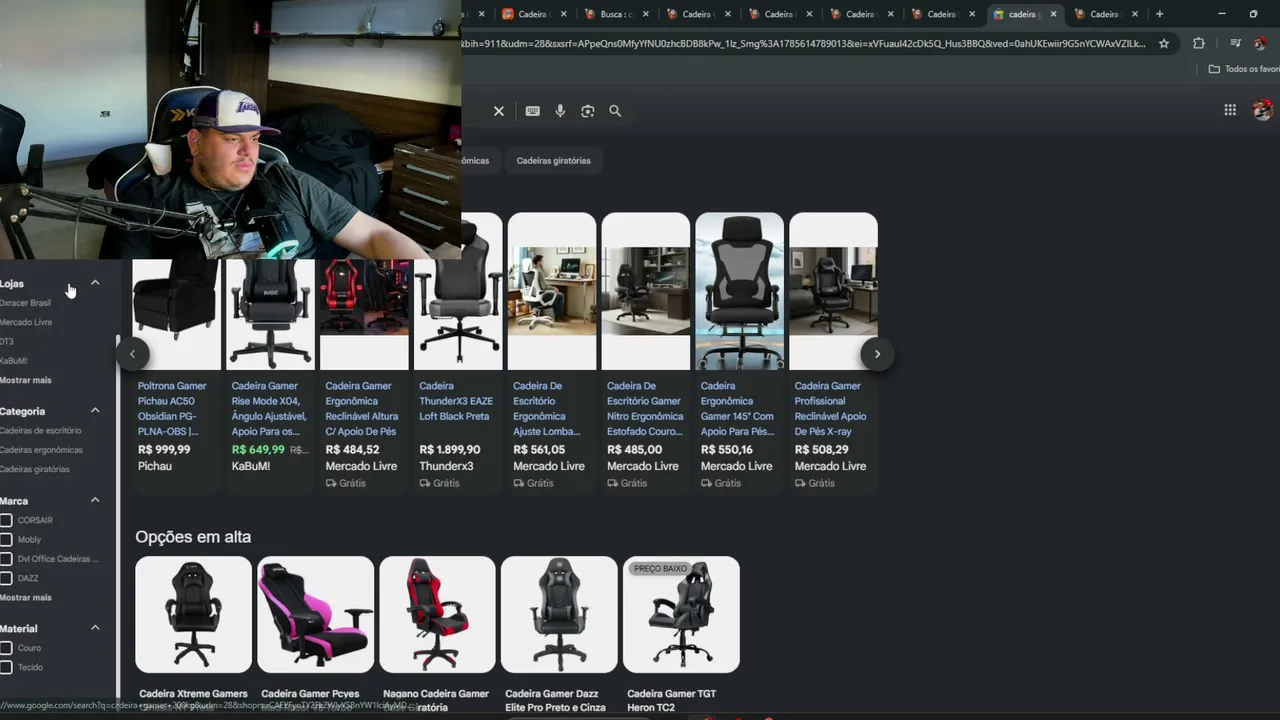The width and height of the screenshot is (1280, 720).
Task: Open Cadeira Gamer Dazz Elite Pro thumbnail
Action: pos(559,614)
